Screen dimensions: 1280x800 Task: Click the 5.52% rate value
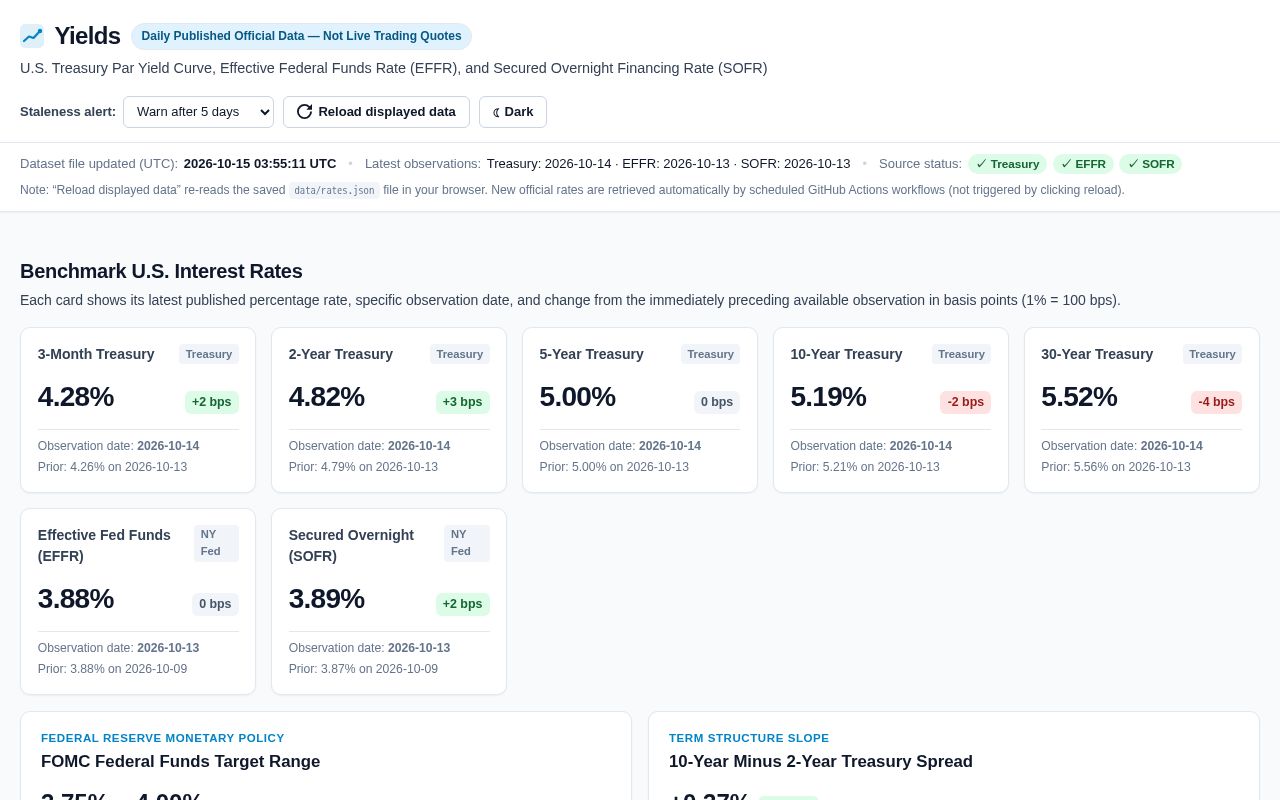(x=1079, y=397)
